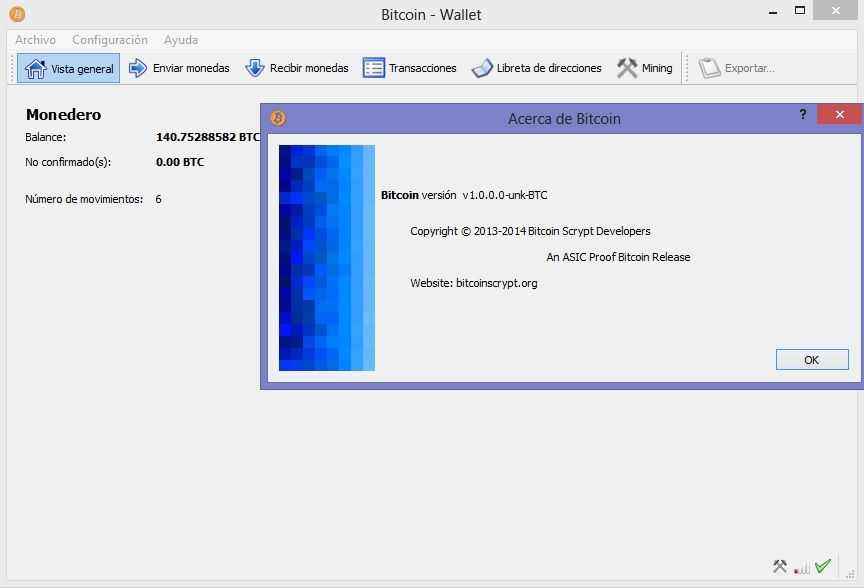Click the Website: bitcoinscrypt.org text

pyautogui.click(x=473, y=283)
